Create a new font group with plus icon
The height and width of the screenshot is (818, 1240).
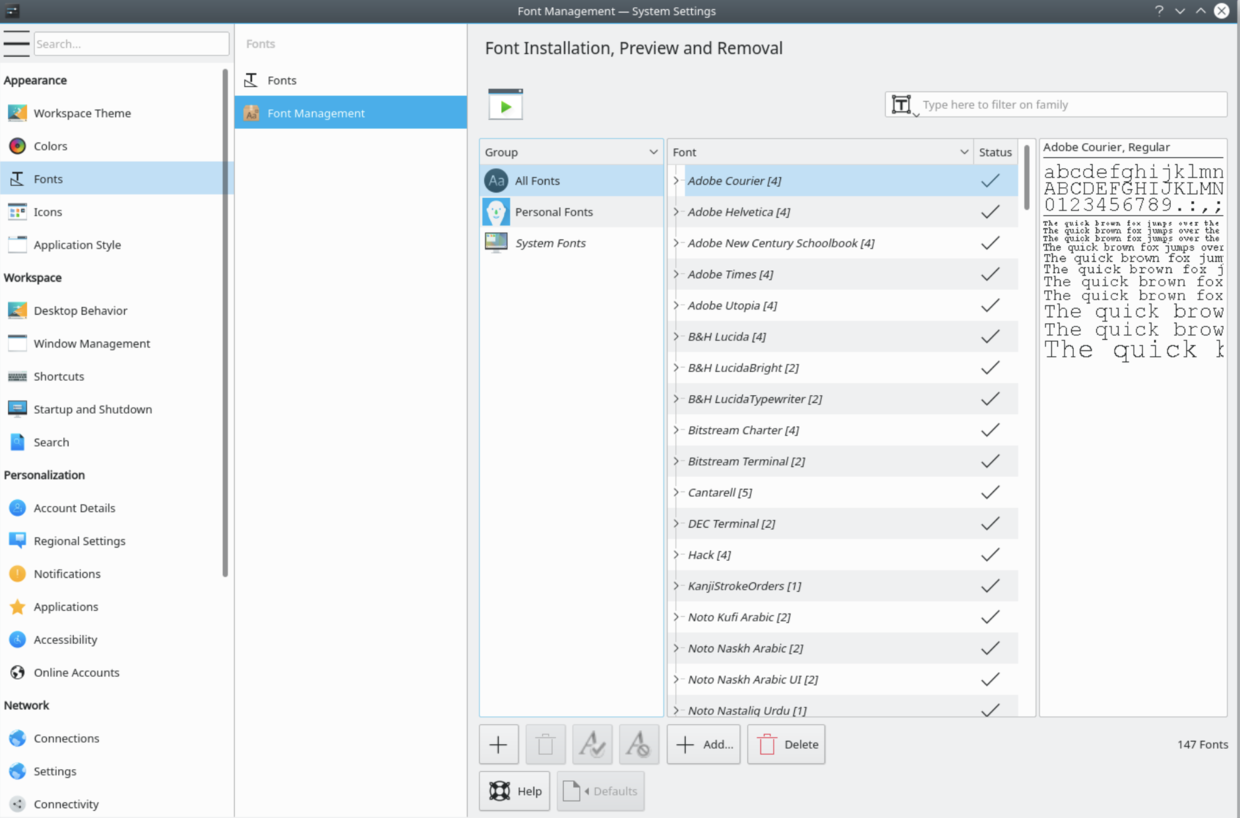tap(498, 745)
